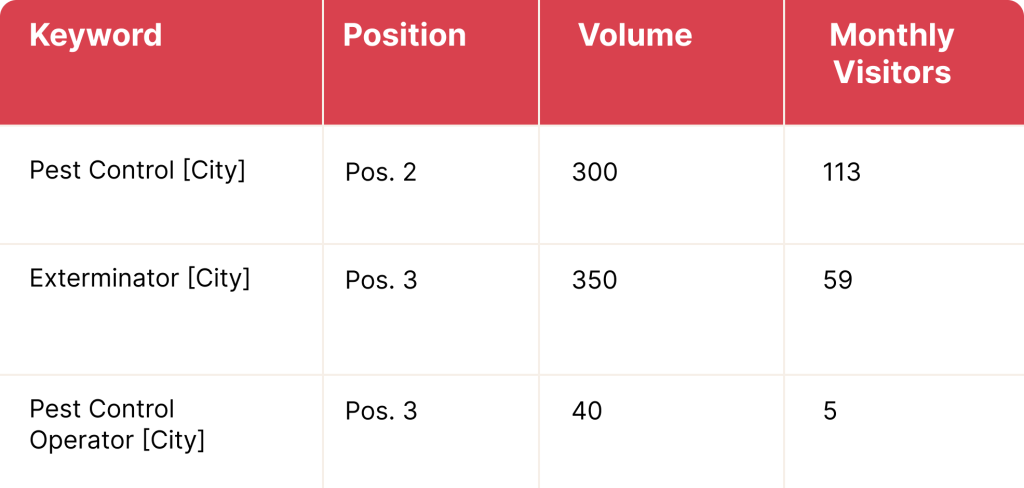Select the Exterminator [City] keyword cell
The width and height of the screenshot is (1024, 488).
point(140,279)
